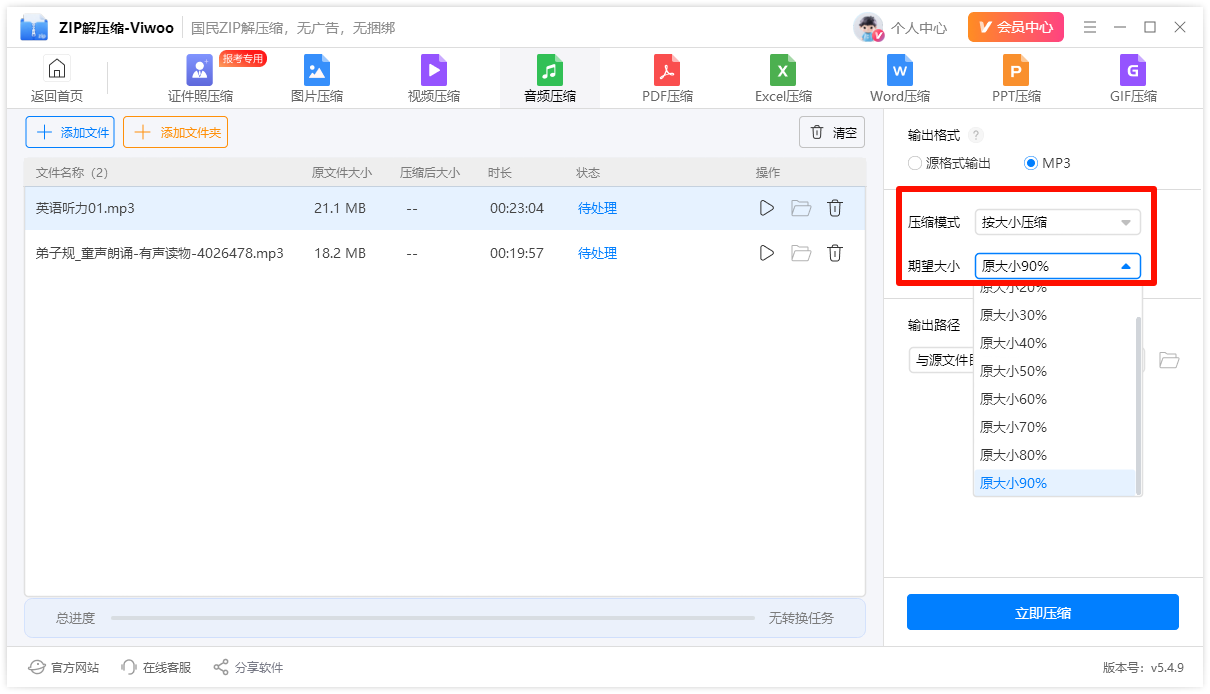Click 18.2 MB size cell
1210x694 pixels.
pos(340,253)
